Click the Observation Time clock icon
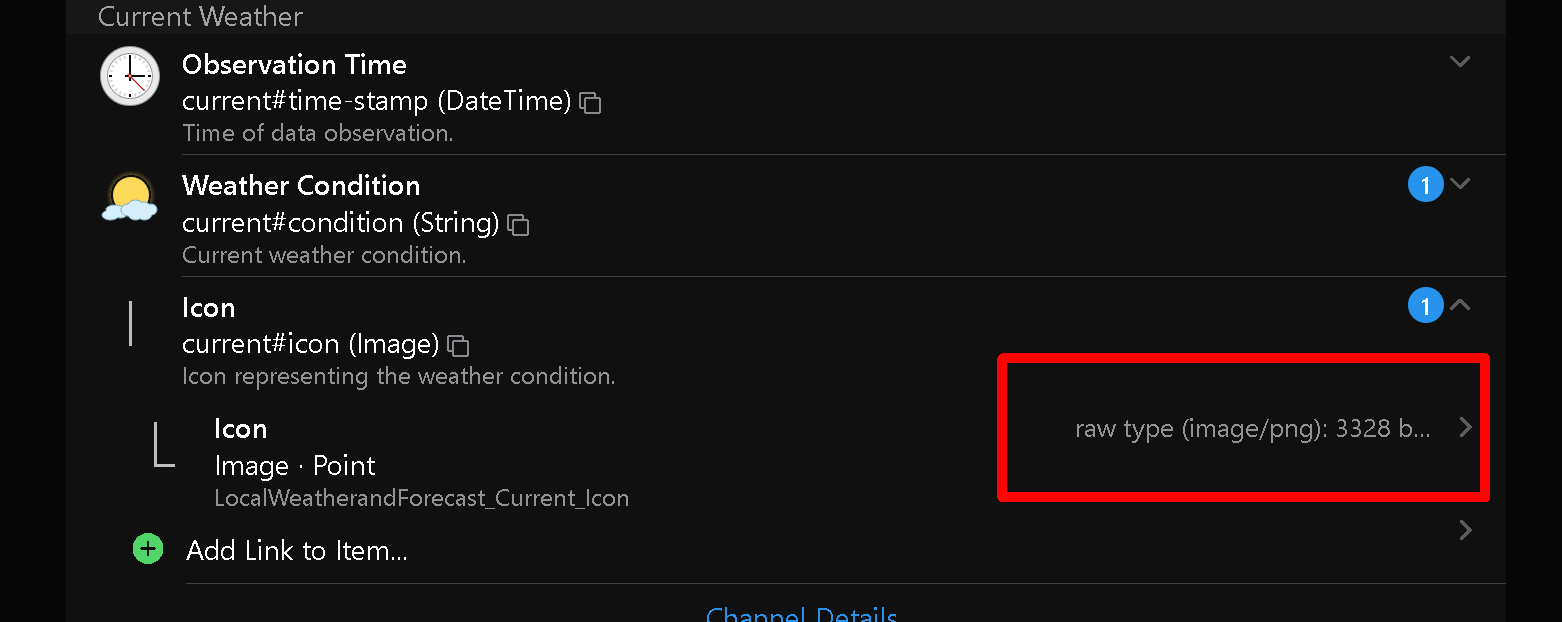Viewport: 1562px width, 622px height. pyautogui.click(x=130, y=76)
